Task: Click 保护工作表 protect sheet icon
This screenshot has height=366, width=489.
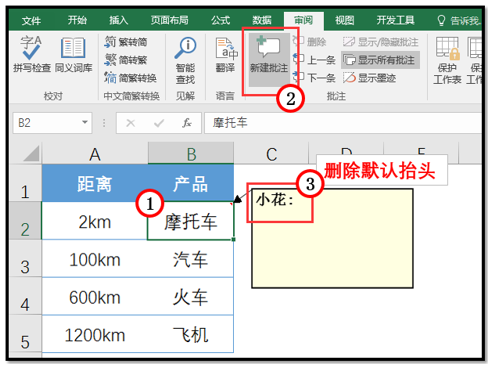Action: pos(447,60)
